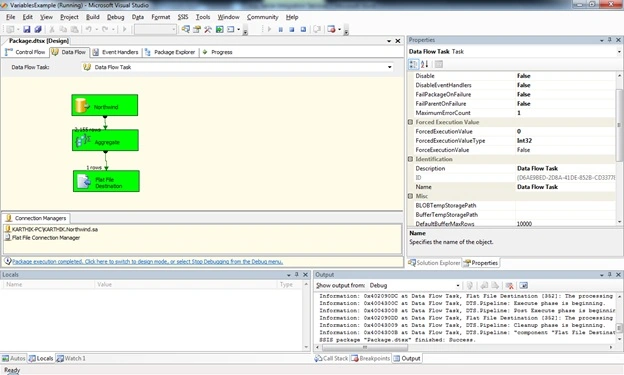624x375 pixels.
Task: Click the Name property value field
Action: click(x=565, y=187)
